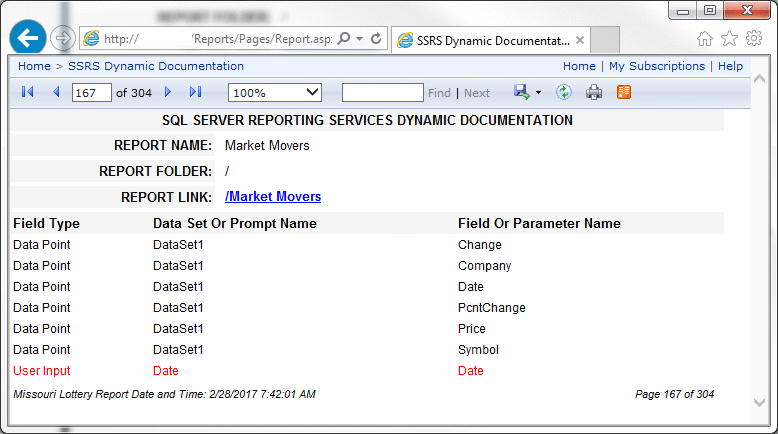Export report to data feed icon
The height and width of the screenshot is (434, 778).
pyautogui.click(x=624, y=92)
